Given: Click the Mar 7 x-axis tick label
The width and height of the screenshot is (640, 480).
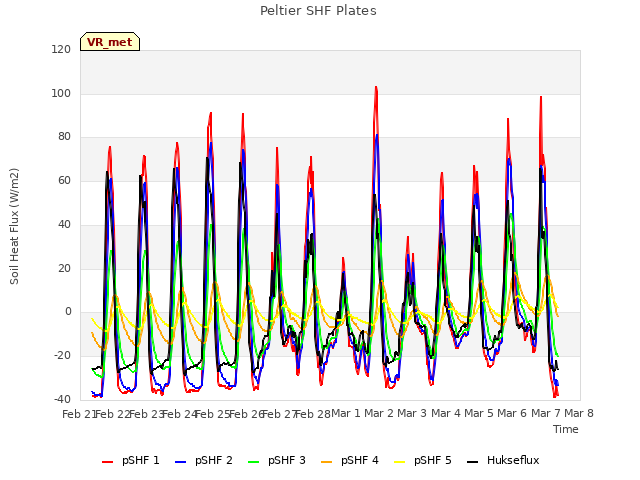Looking at the screenshot, I should [546, 414].
